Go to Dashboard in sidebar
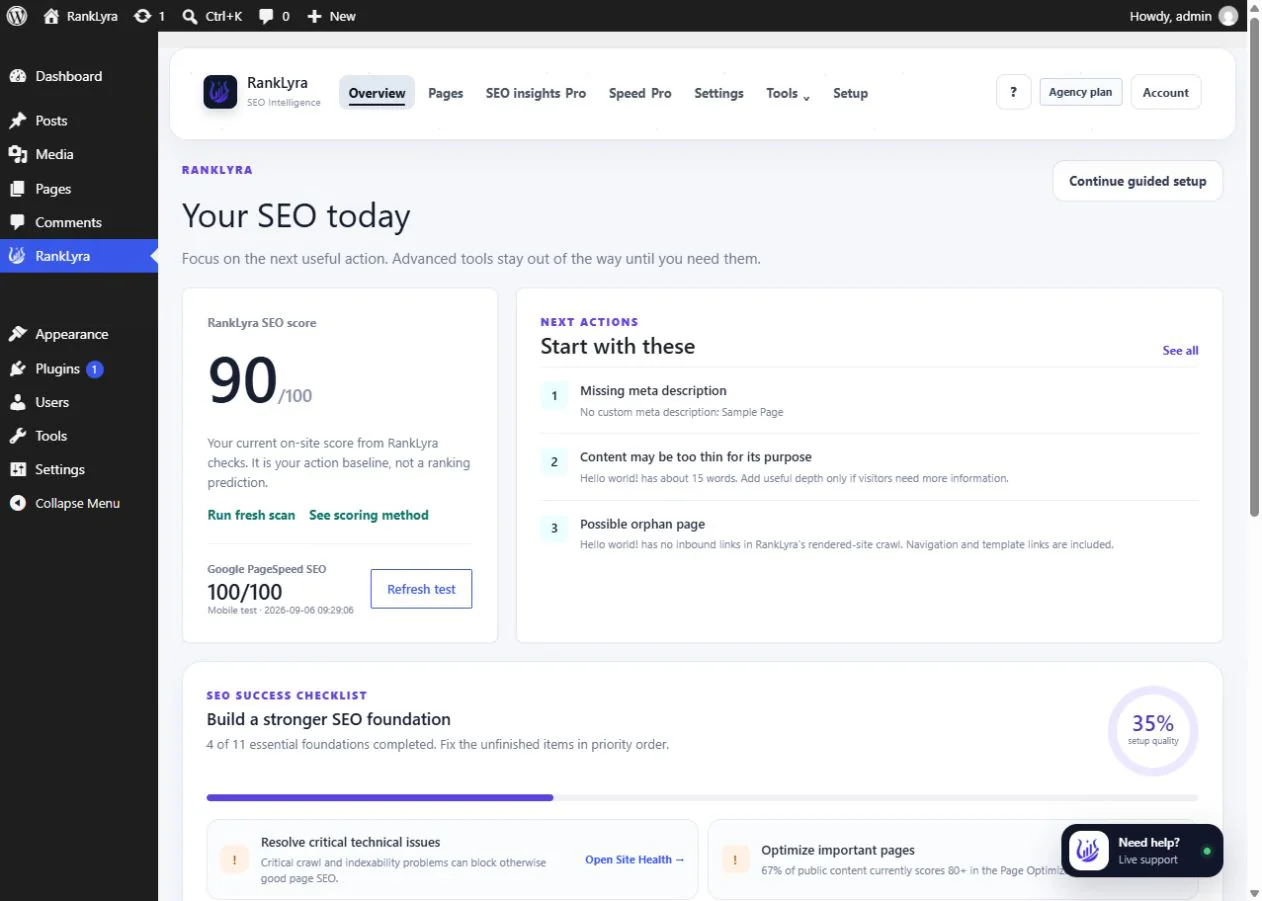This screenshot has height=901, width=1262. (x=79, y=76)
